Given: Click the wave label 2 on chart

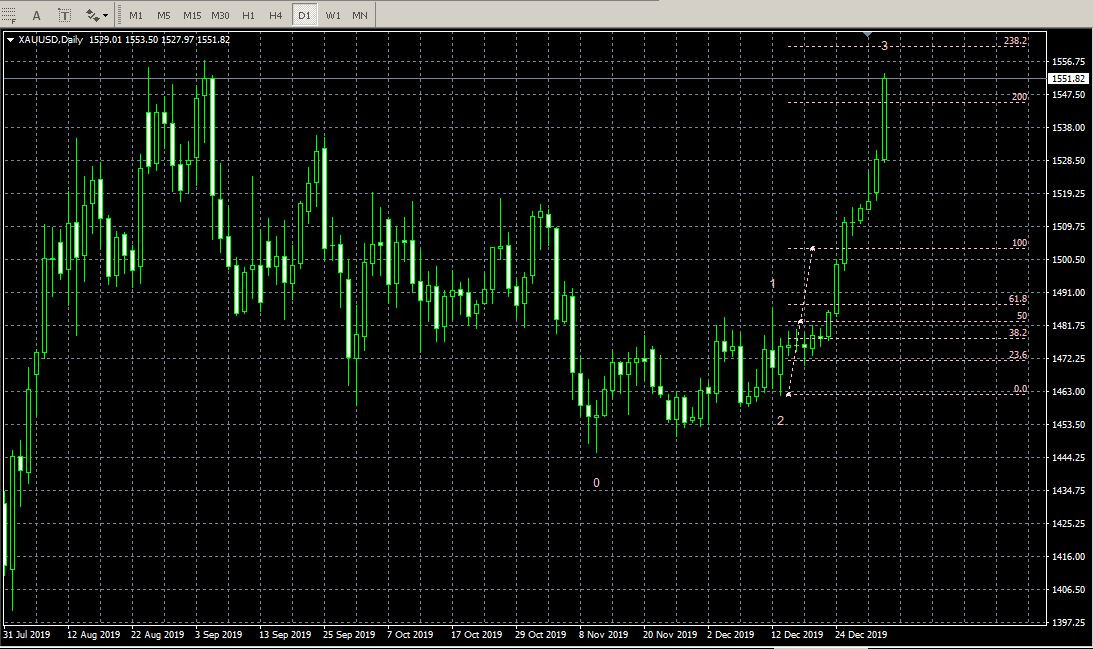Looking at the screenshot, I should tap(781, 420).
